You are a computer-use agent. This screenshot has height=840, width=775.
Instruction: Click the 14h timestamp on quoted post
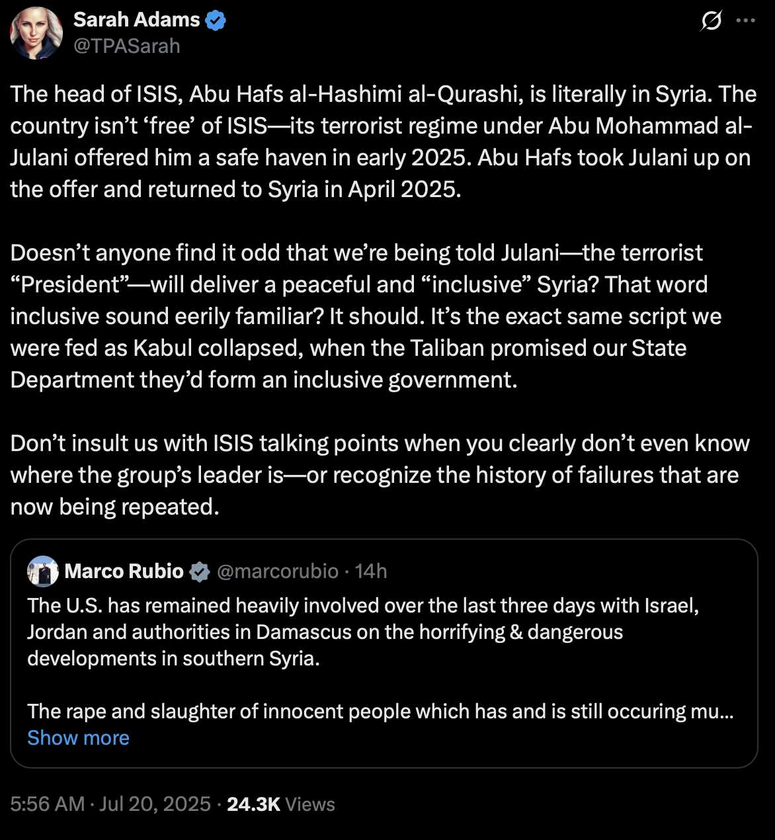[x=371, y=572]
